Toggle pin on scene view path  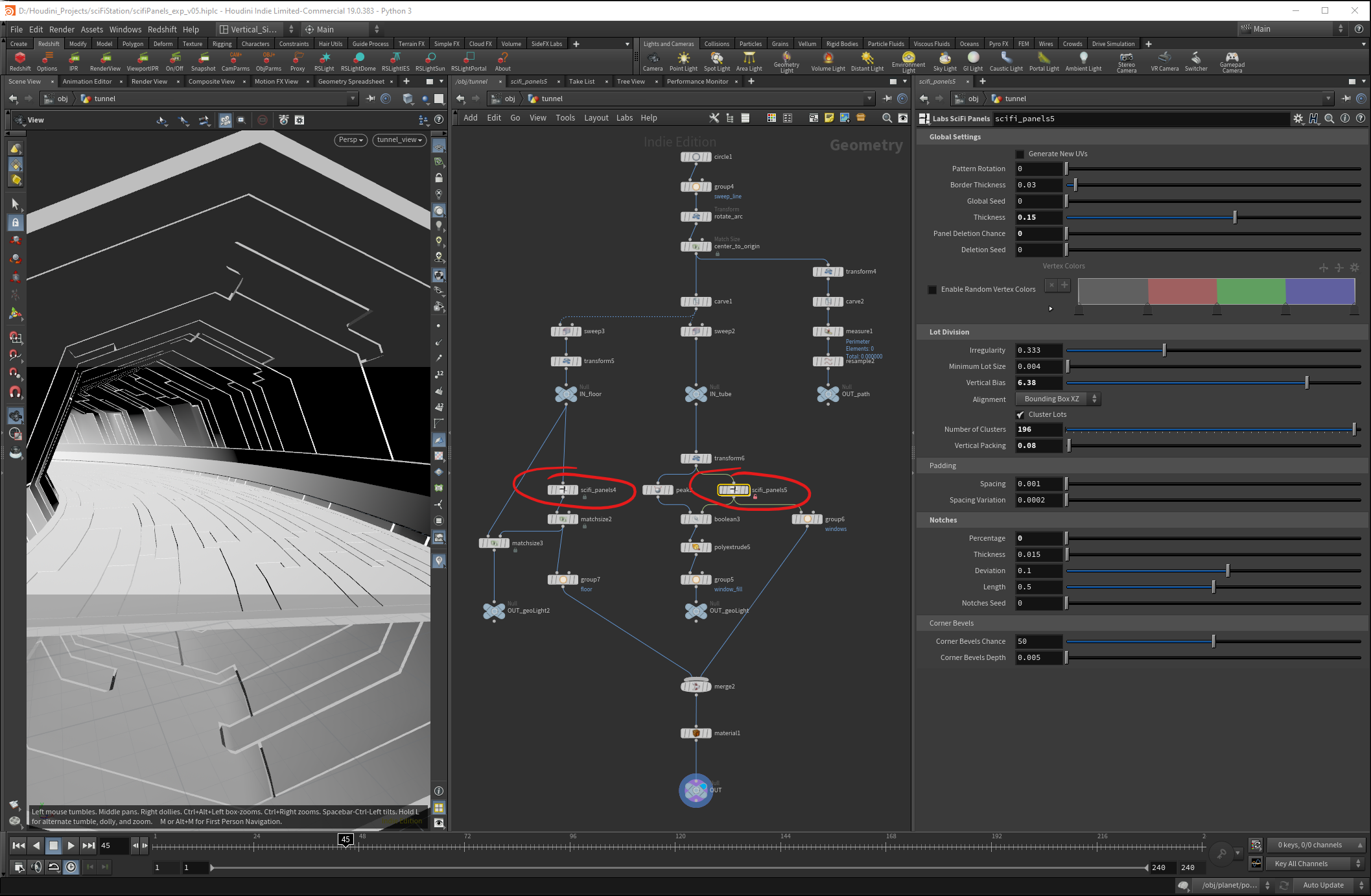pyautogui.click(x=370, y=99)
